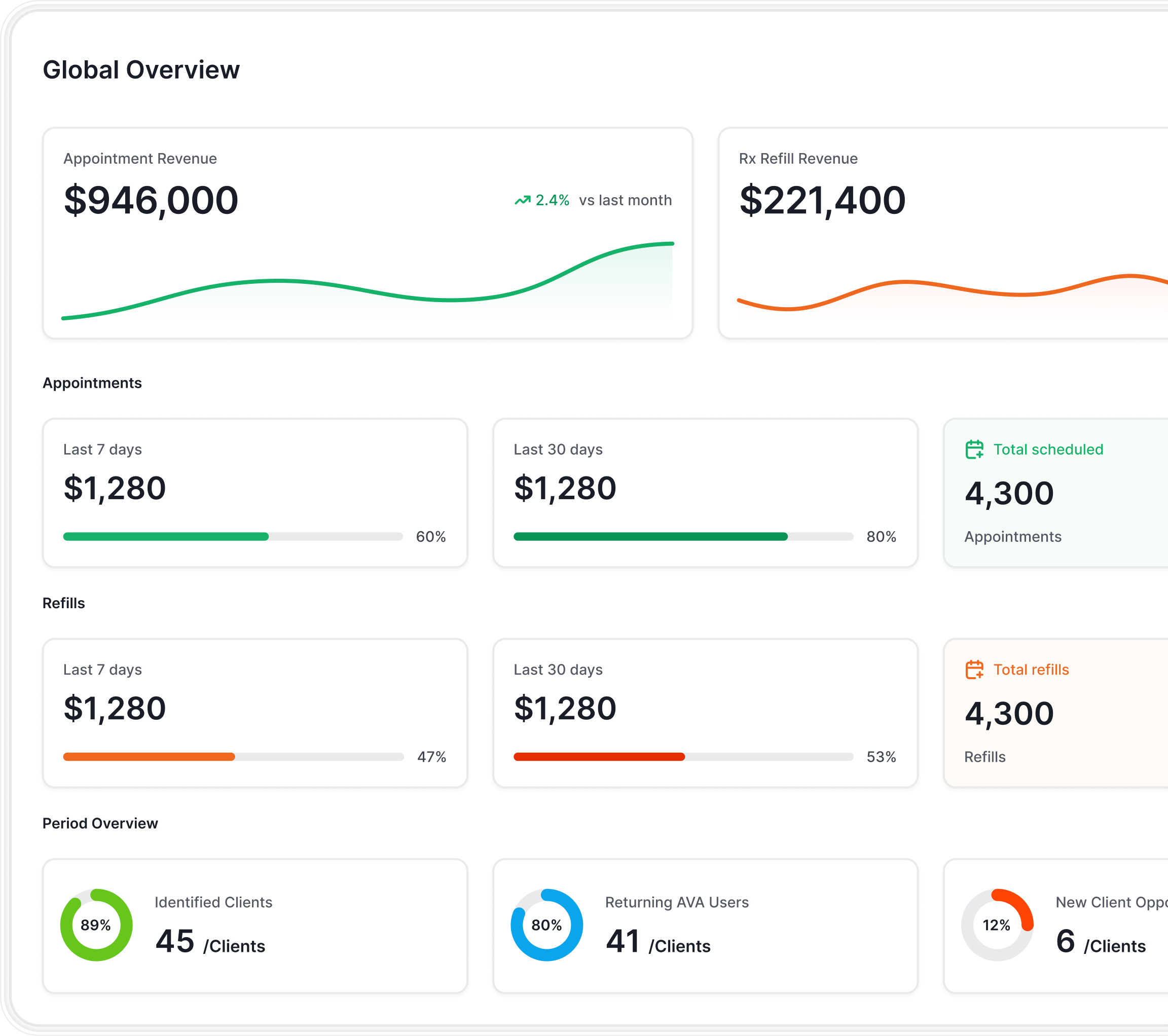
Task: Click the 'vs last month' text
Action: point(625,200)
